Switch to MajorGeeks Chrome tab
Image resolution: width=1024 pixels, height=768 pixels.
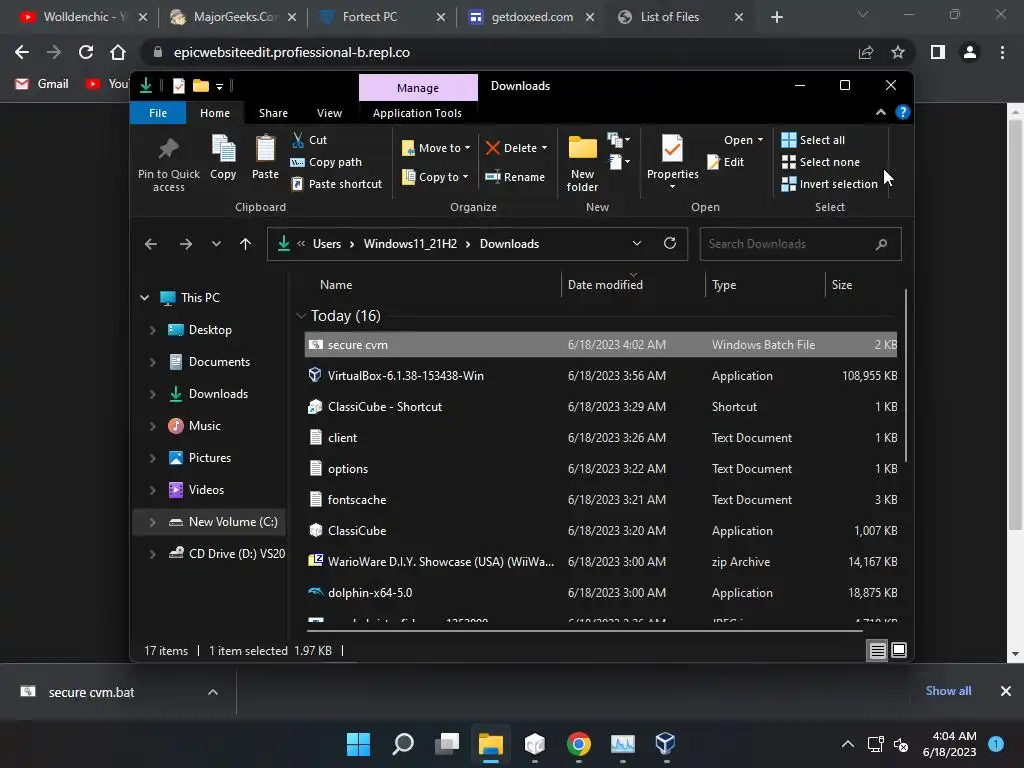click(x=233, y=17)
